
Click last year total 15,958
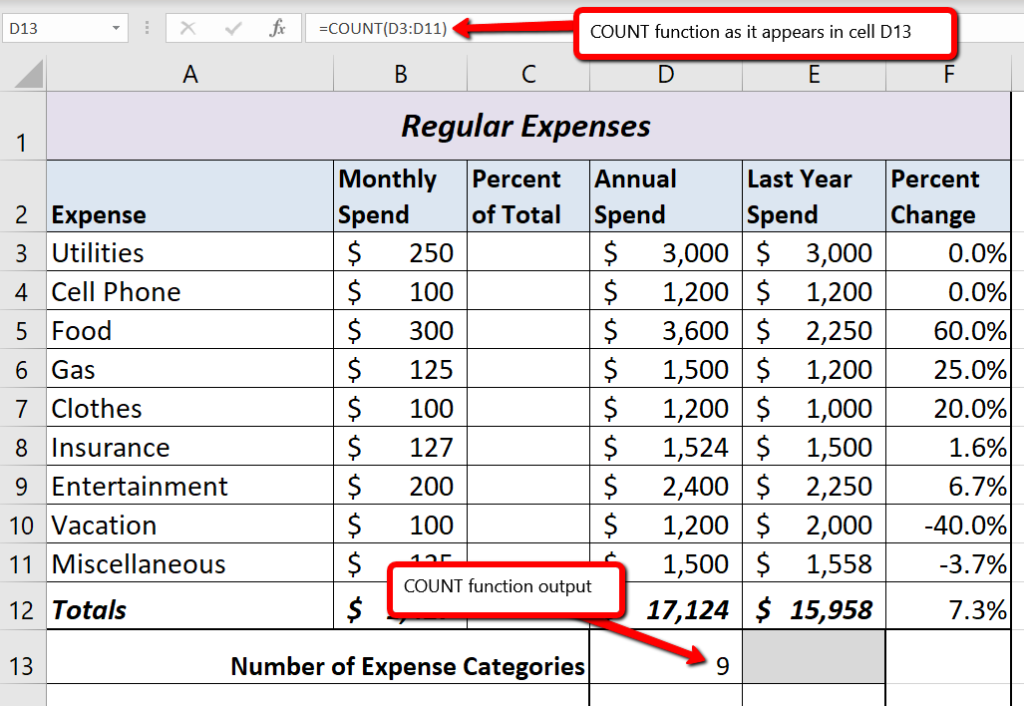coord(814,606)
